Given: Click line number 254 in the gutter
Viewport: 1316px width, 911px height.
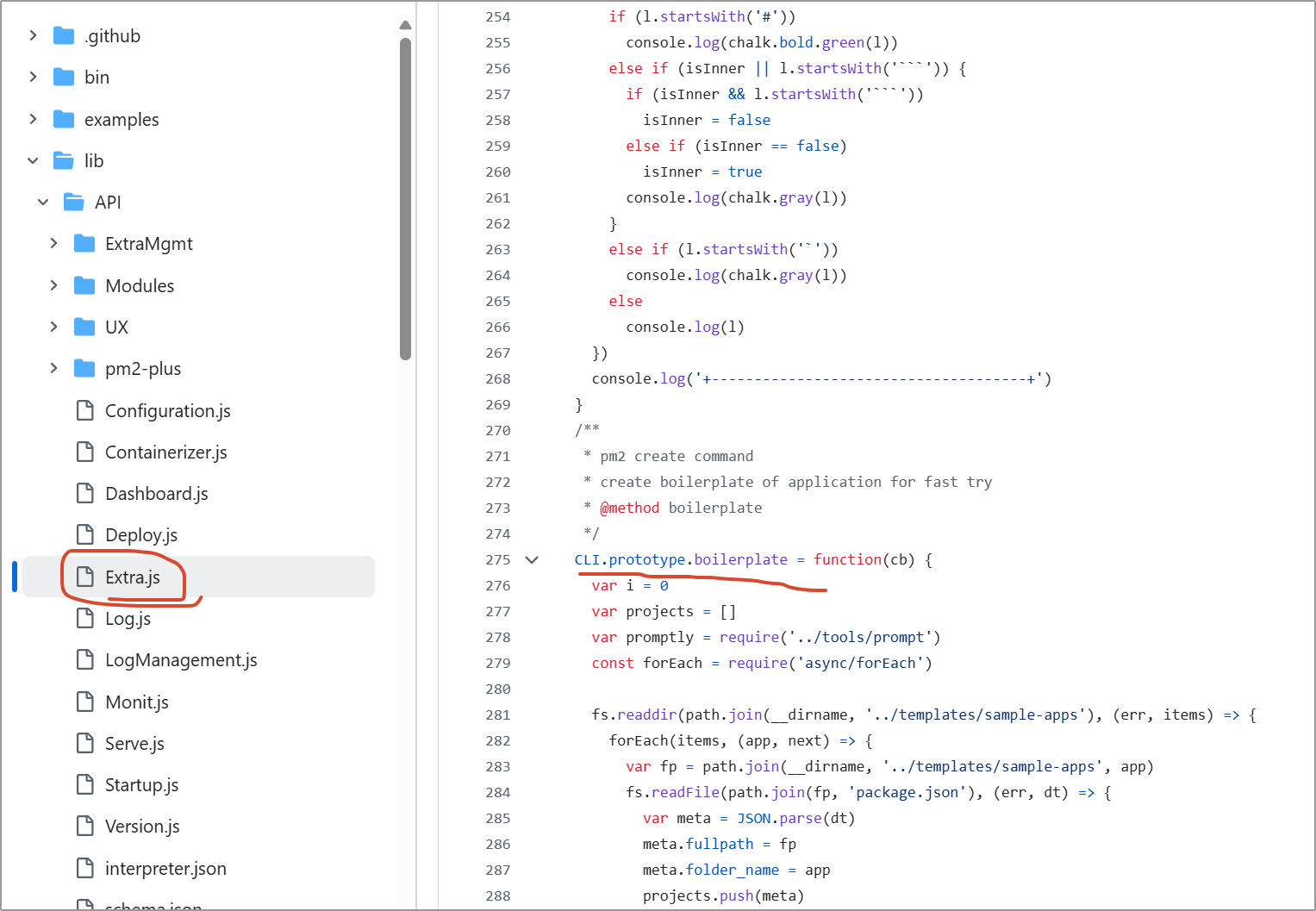Looking at the screenshot, I should pyautogui.click(x=498, y=16).
